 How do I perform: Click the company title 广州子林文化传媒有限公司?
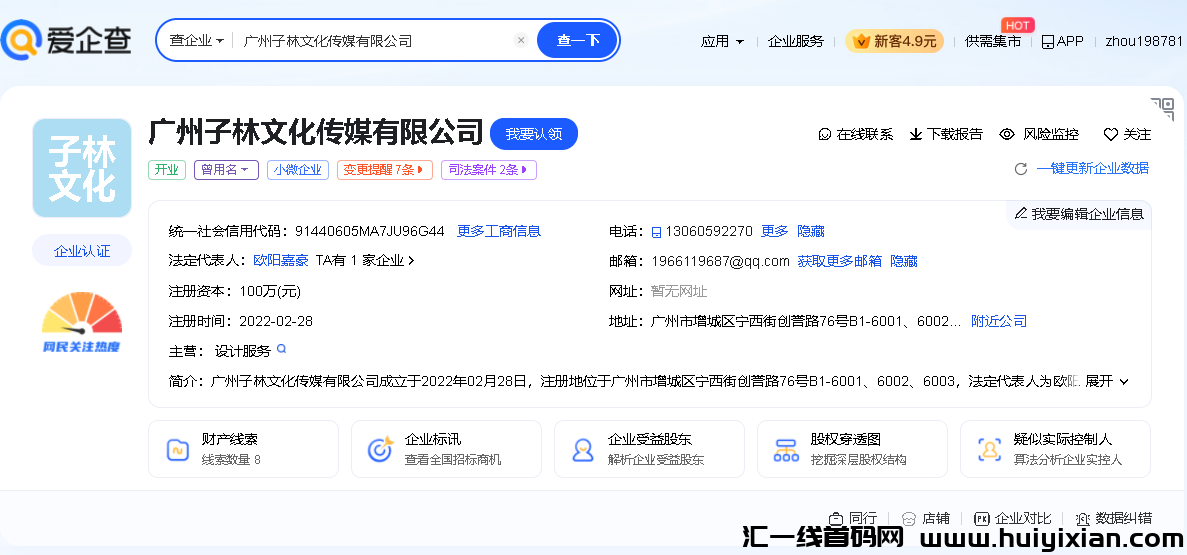pos(316,133)
